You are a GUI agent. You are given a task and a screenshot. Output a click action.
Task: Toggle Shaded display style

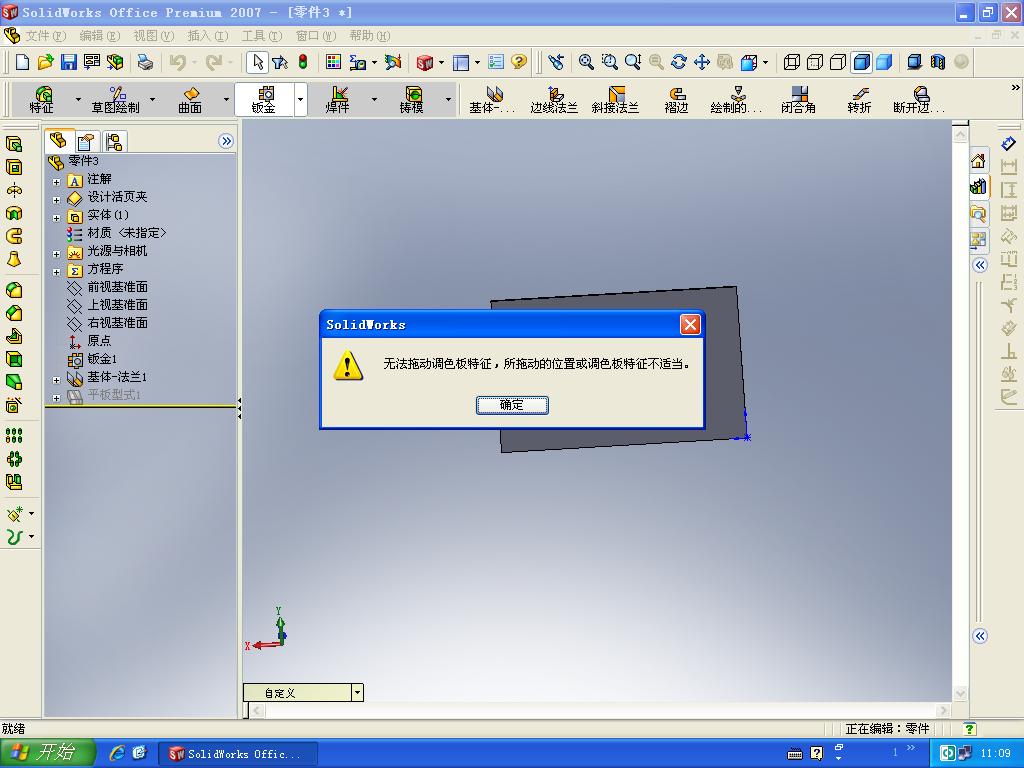pyautogui.click(x=884, y=62)
